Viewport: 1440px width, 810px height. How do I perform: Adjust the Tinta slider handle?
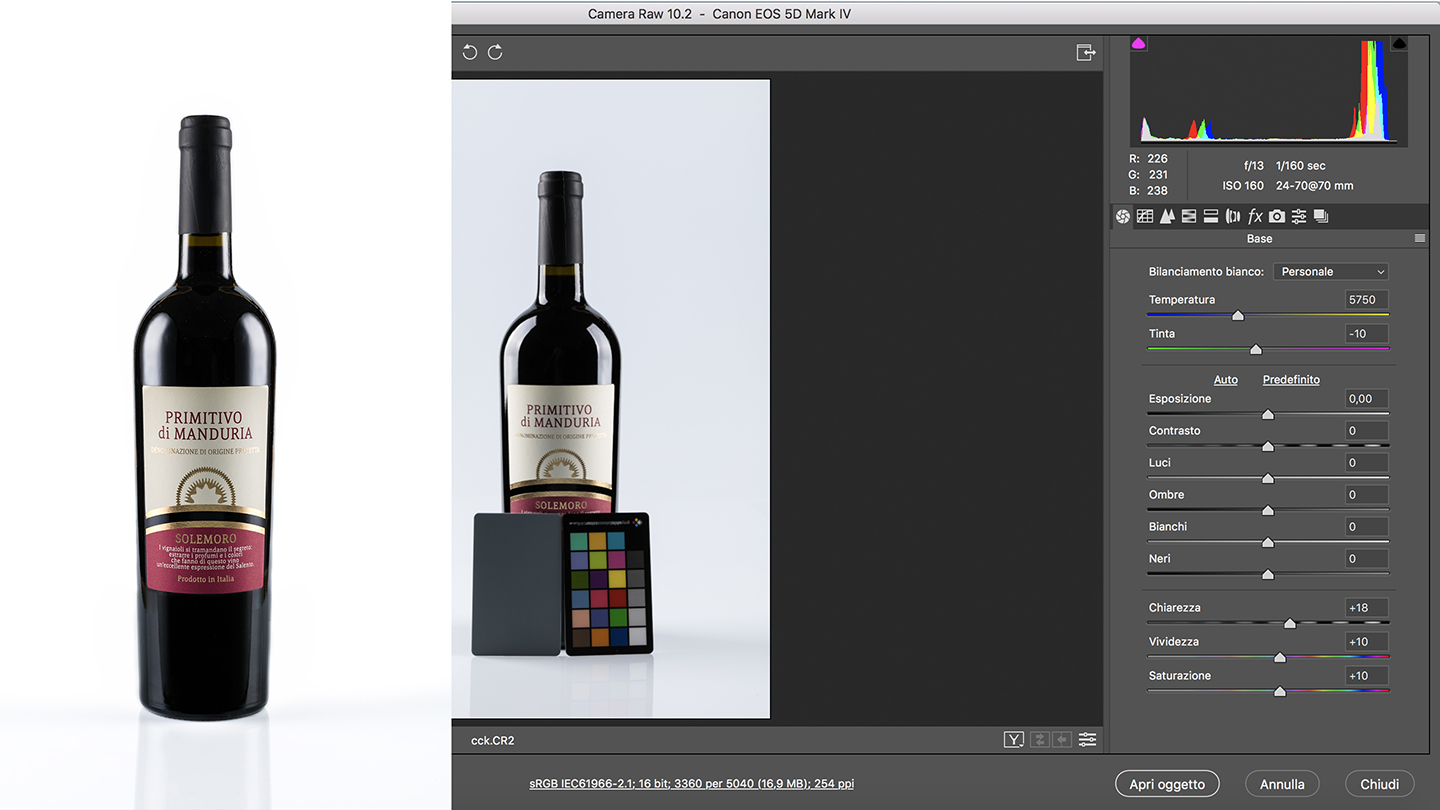pos(1256,350)
